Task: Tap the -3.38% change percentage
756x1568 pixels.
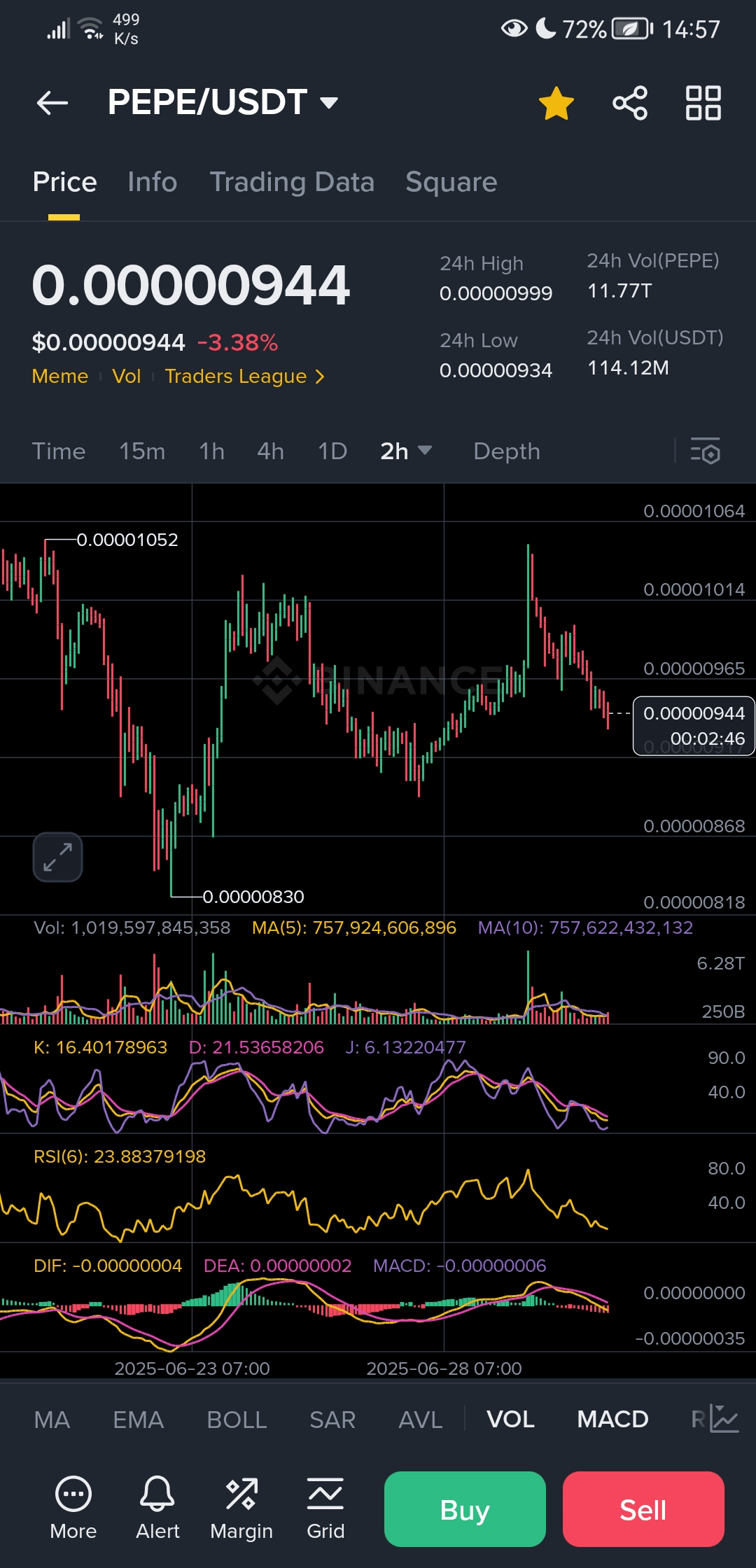Action: pyautogui.click(x=237, y=342)
